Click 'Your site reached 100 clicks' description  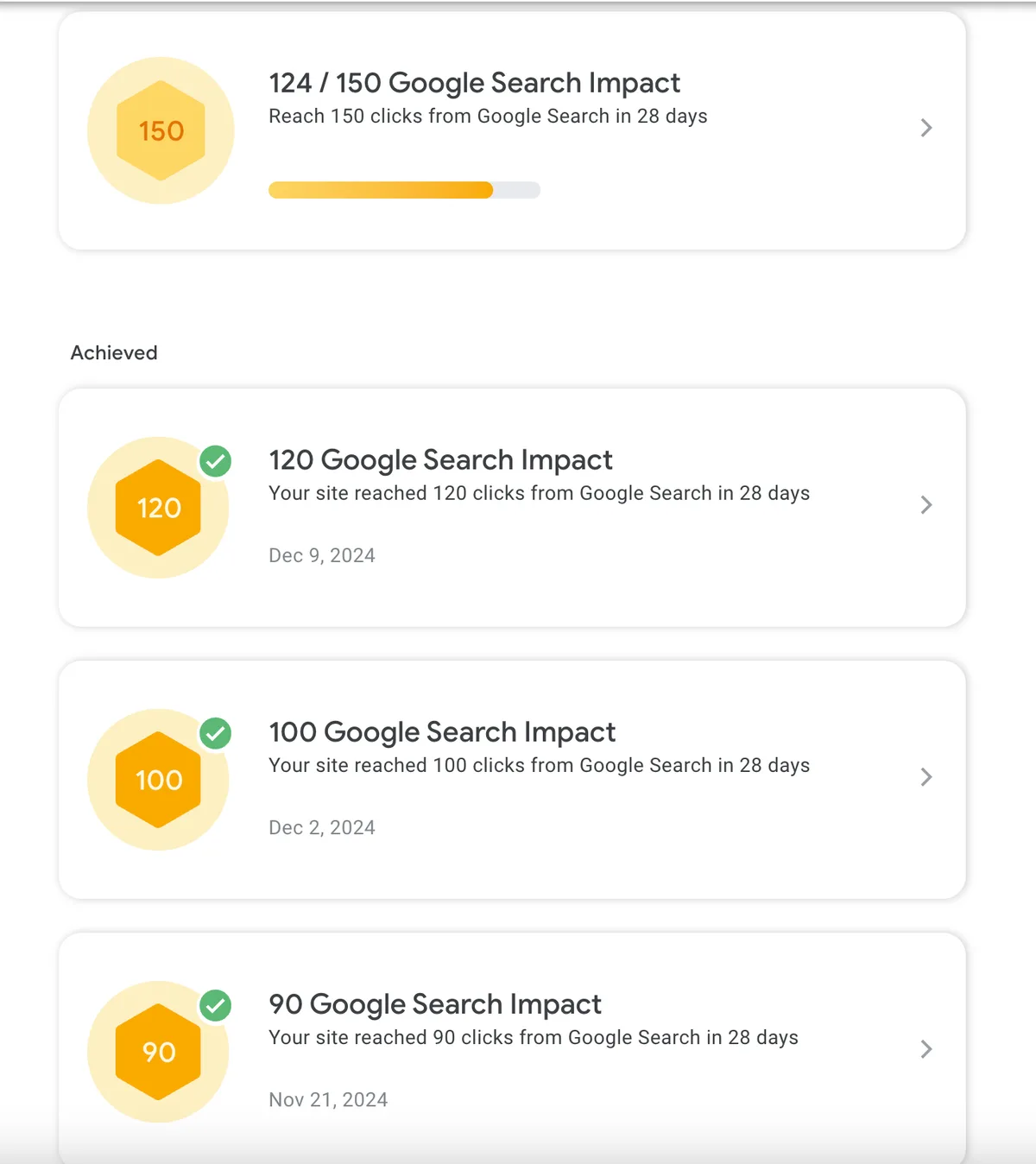tap(540, 765)
